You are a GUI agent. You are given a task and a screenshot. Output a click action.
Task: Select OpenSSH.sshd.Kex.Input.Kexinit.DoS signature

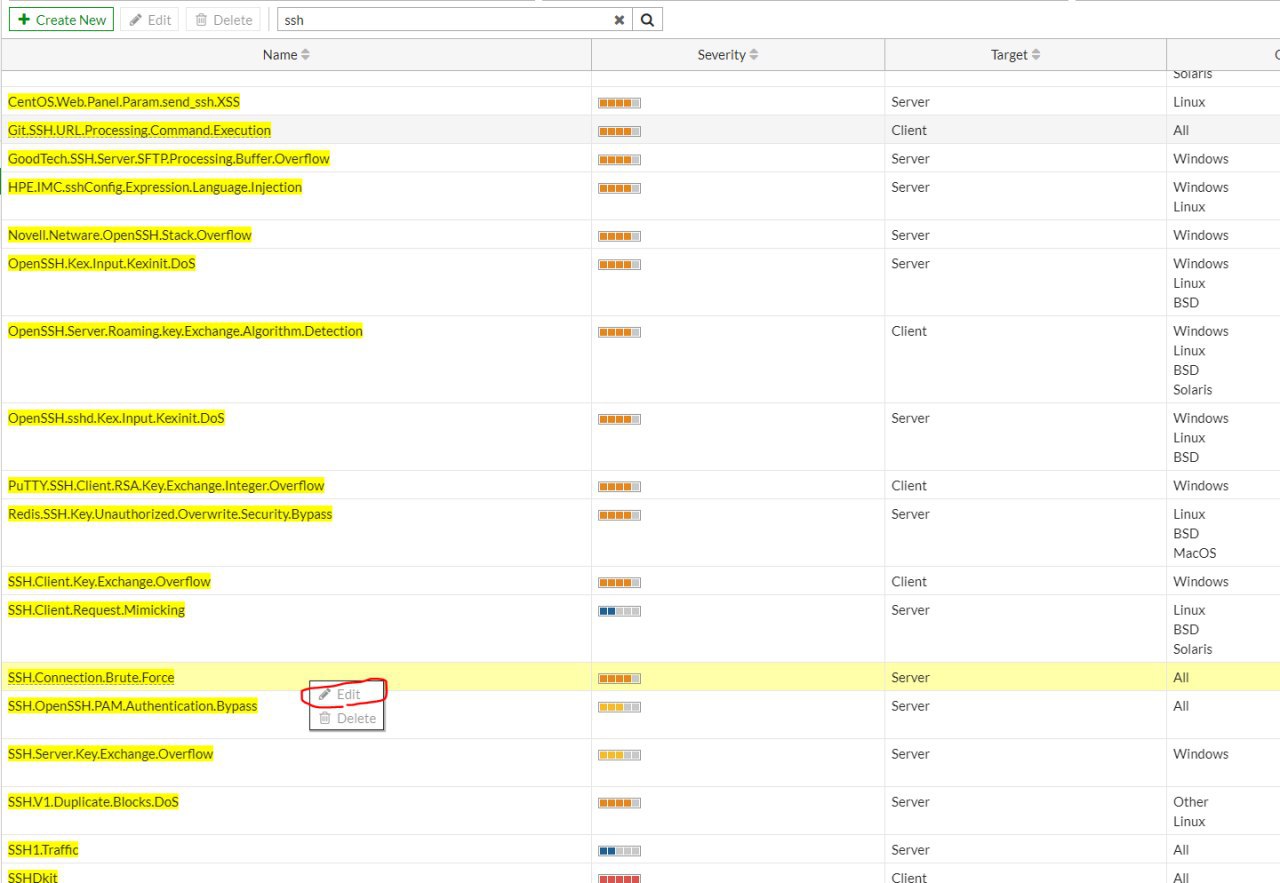pos(116,418)
